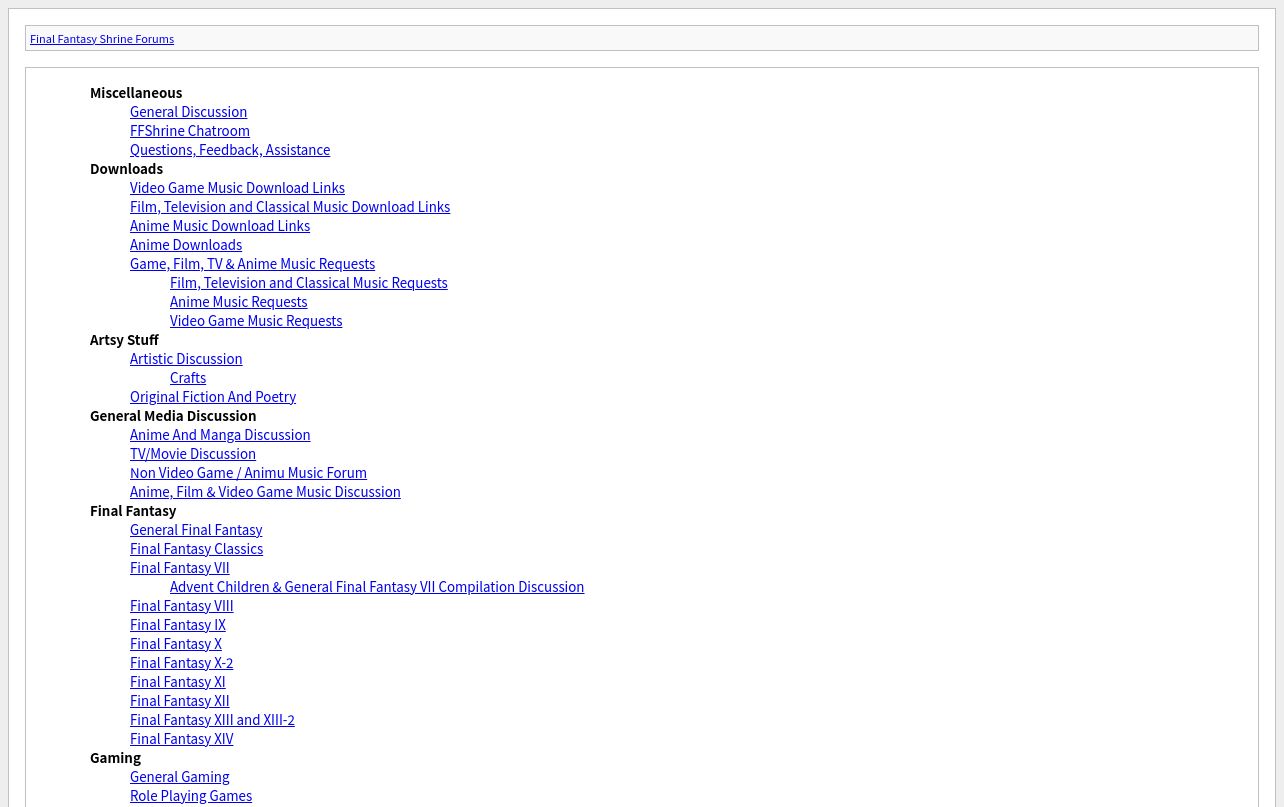Open the Final Fantasy VII forum

180,568
